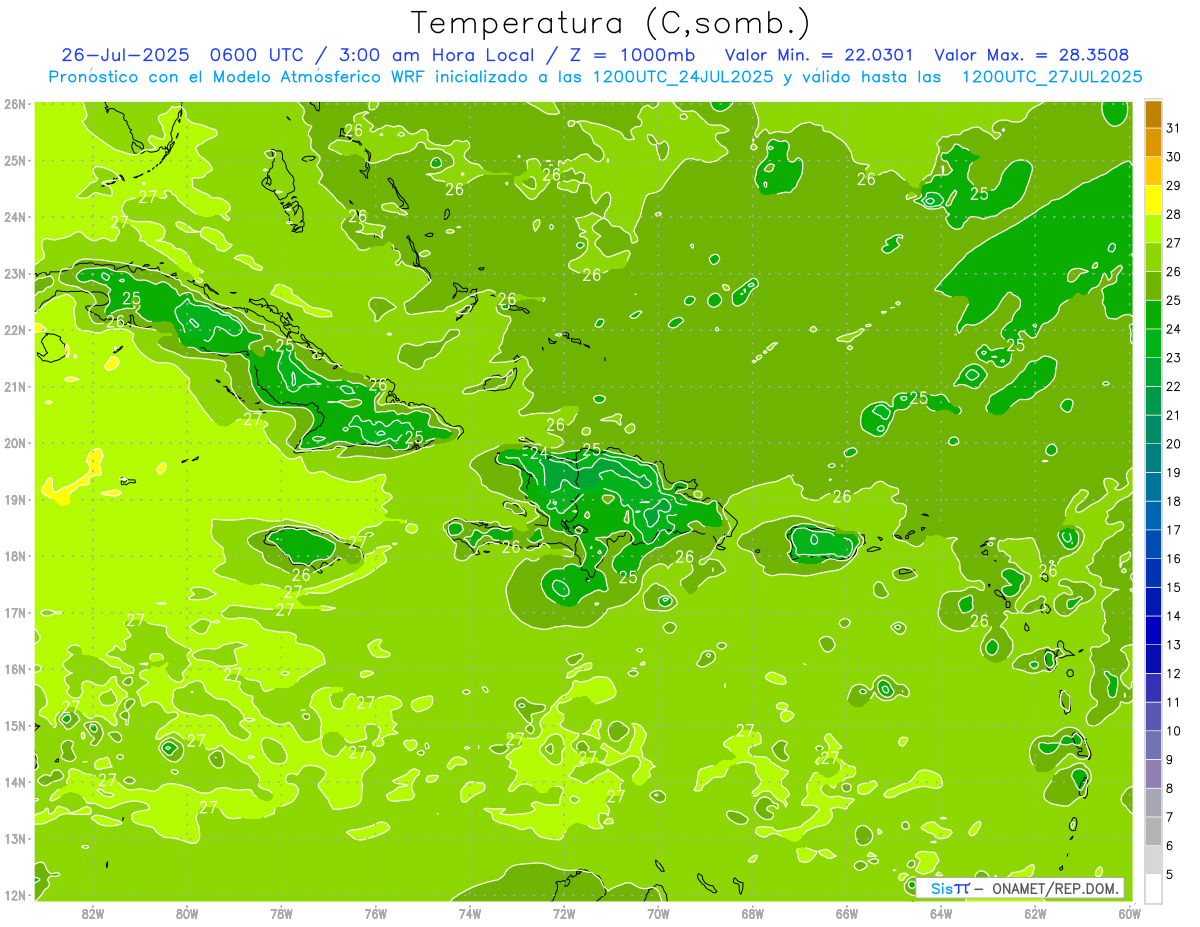Click latitude label '13N'
Viewport: 1200px width, 927px height.
(14, 839)
